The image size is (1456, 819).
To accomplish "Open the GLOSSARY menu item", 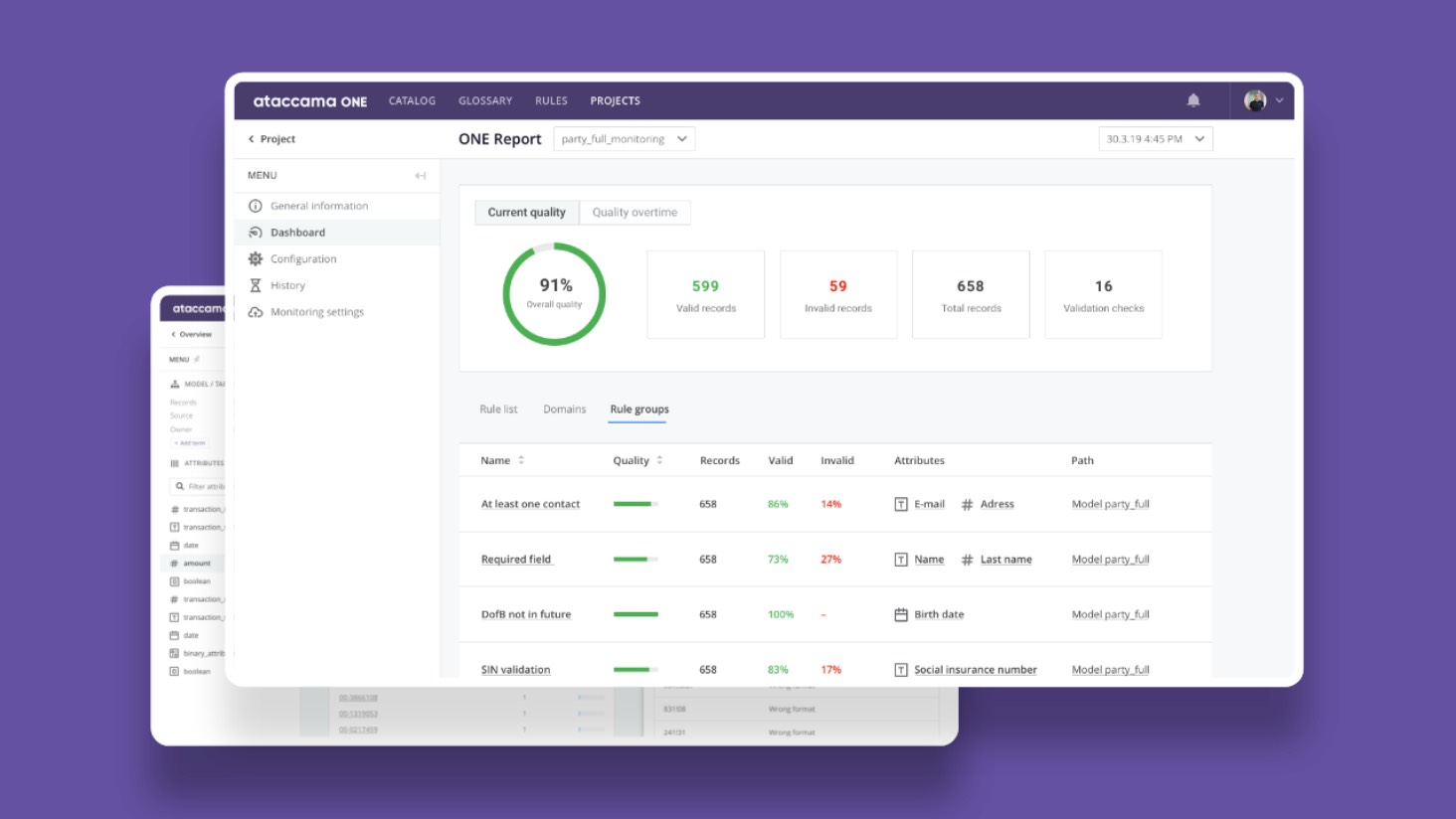I will [x=485, y=100].
